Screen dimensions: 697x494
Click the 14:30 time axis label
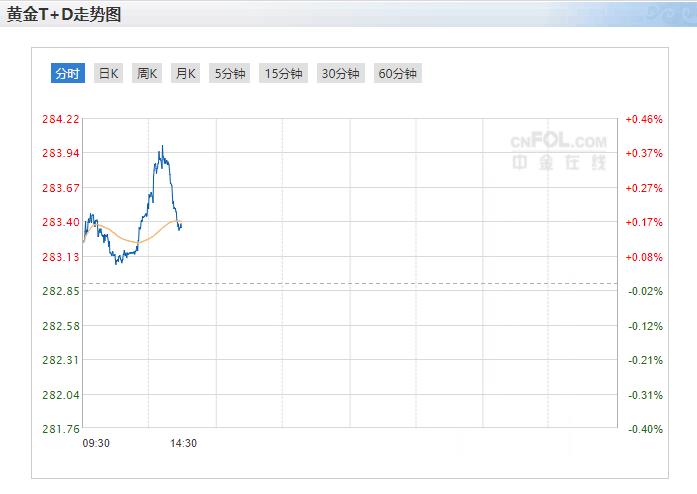(x=183, y=444)
